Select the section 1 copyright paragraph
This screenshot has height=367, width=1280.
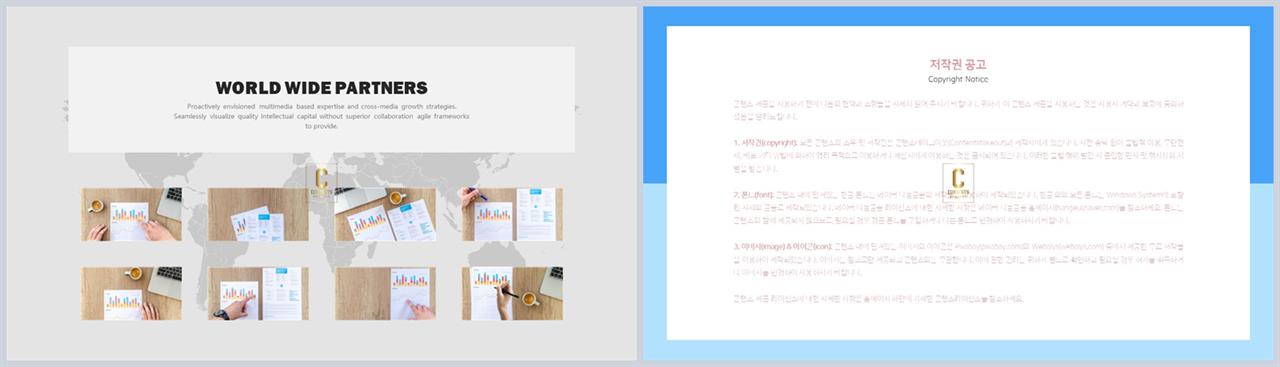click(958, 157)
